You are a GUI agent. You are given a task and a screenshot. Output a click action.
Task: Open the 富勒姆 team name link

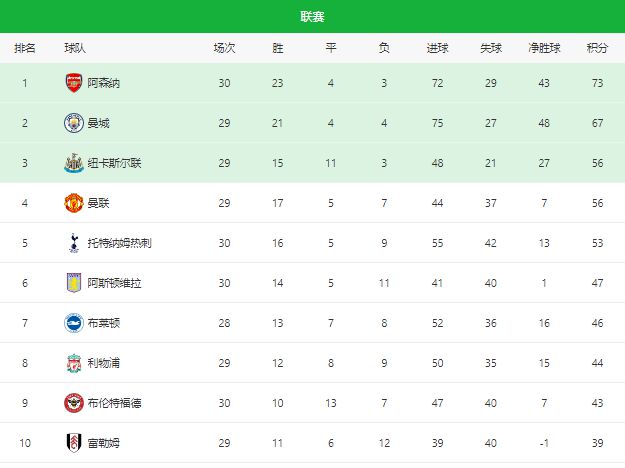[104, 442]
